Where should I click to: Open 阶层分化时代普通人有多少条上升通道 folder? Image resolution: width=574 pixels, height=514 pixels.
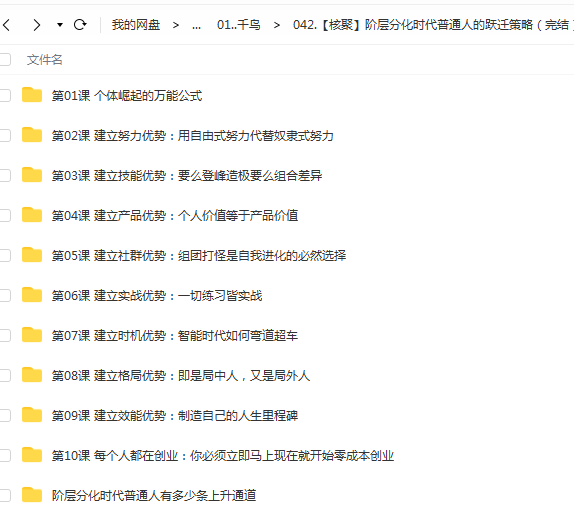pyautogui.click(x=154, y=495)
